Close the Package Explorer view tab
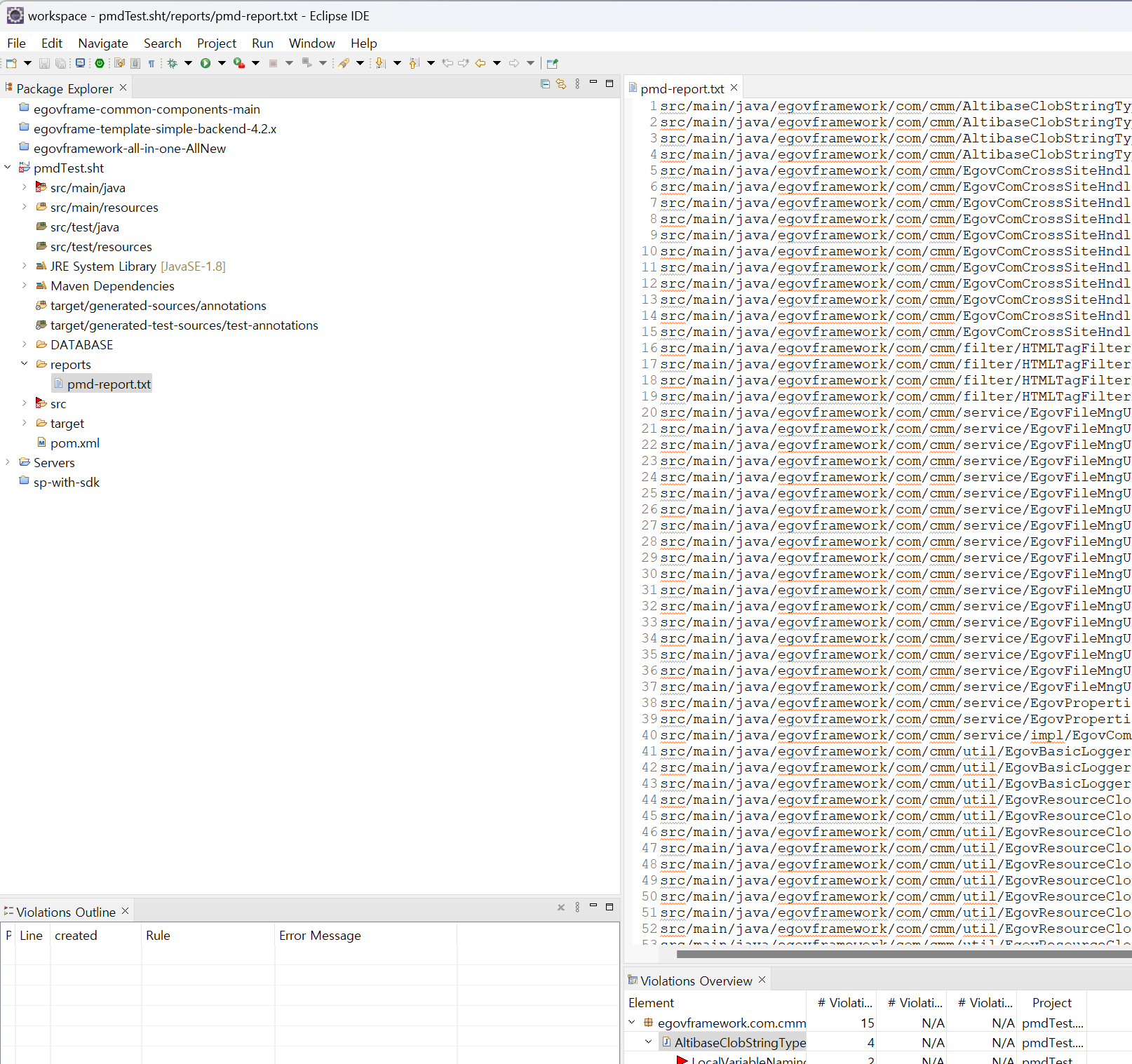Viewport: 1132px width, 1064px height. [x=123, y=88]
